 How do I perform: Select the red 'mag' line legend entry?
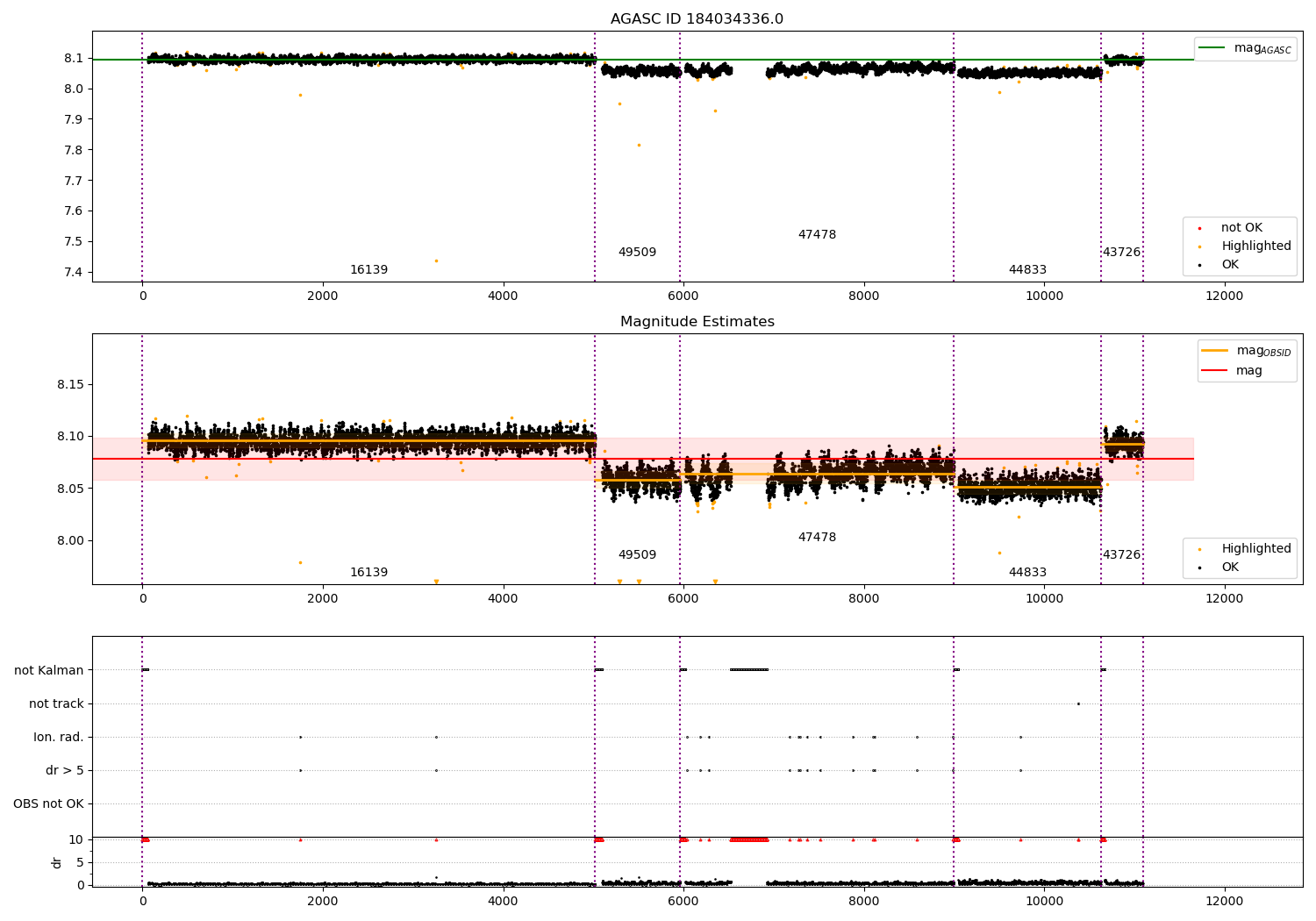pyautogui.click(x=1232, y=370)
